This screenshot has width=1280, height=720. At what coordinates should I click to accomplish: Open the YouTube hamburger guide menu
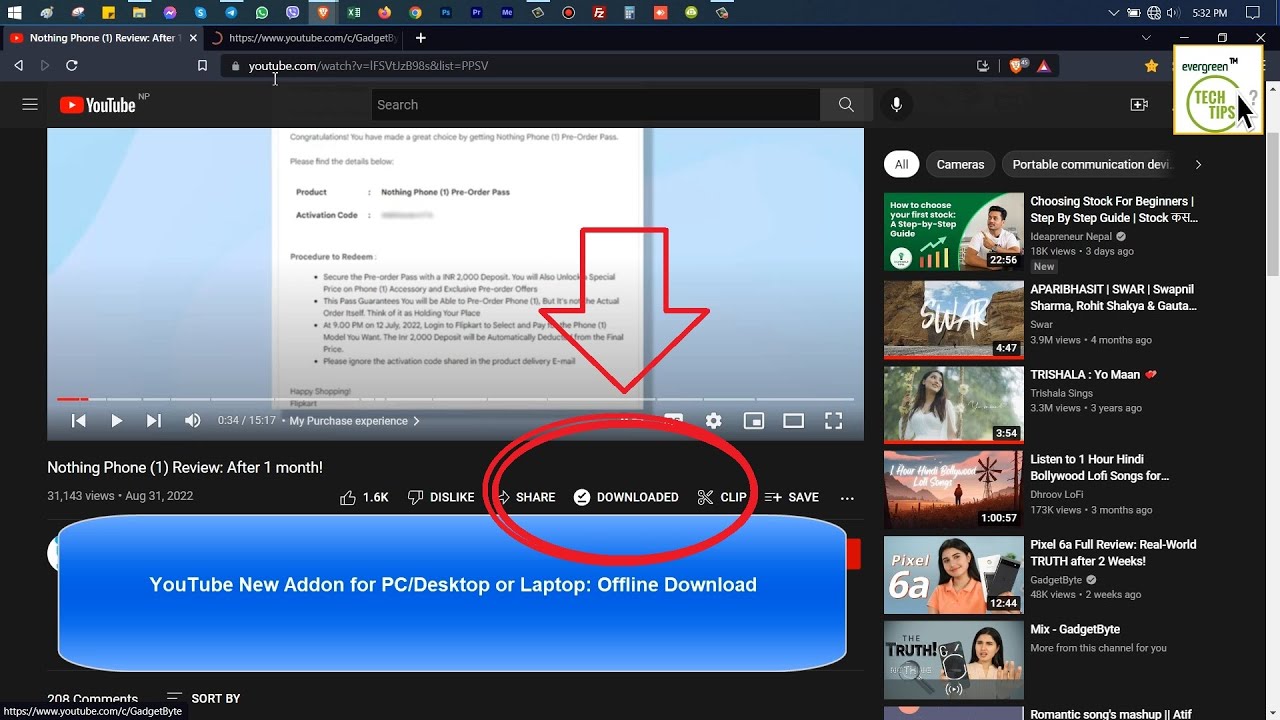coord(30,104)
